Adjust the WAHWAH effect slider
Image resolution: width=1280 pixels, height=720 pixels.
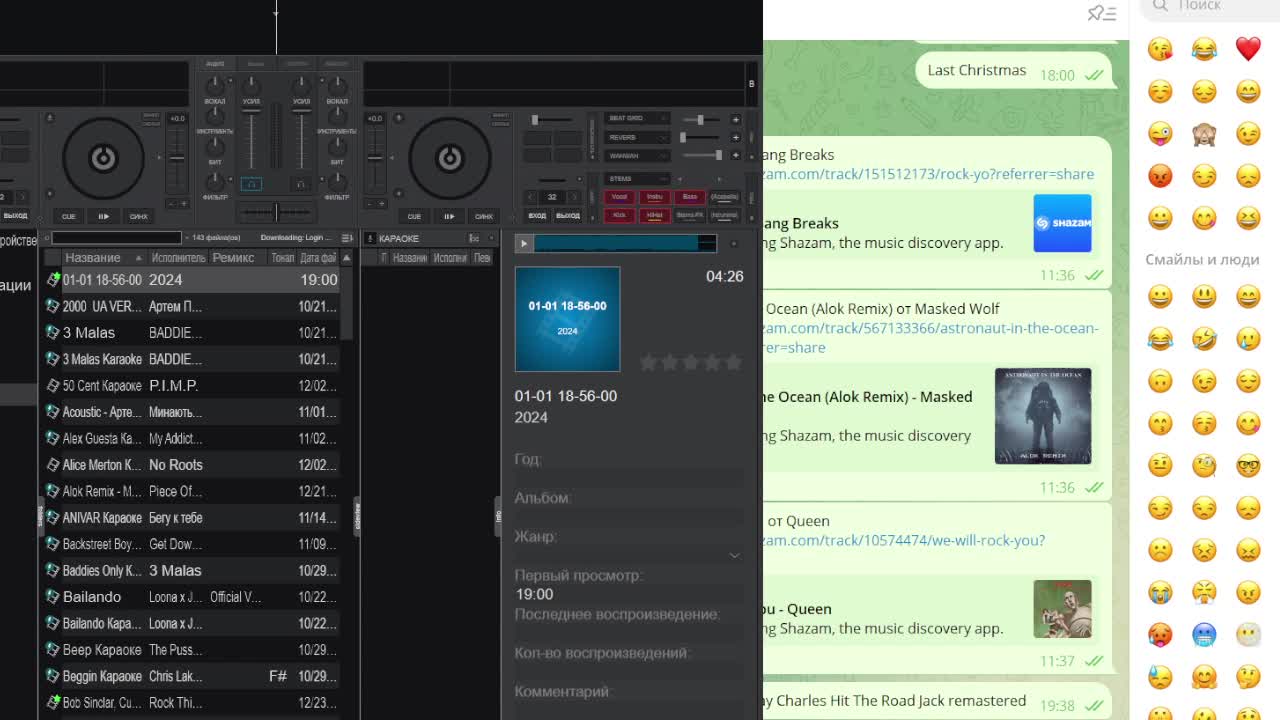coord(702,155)
